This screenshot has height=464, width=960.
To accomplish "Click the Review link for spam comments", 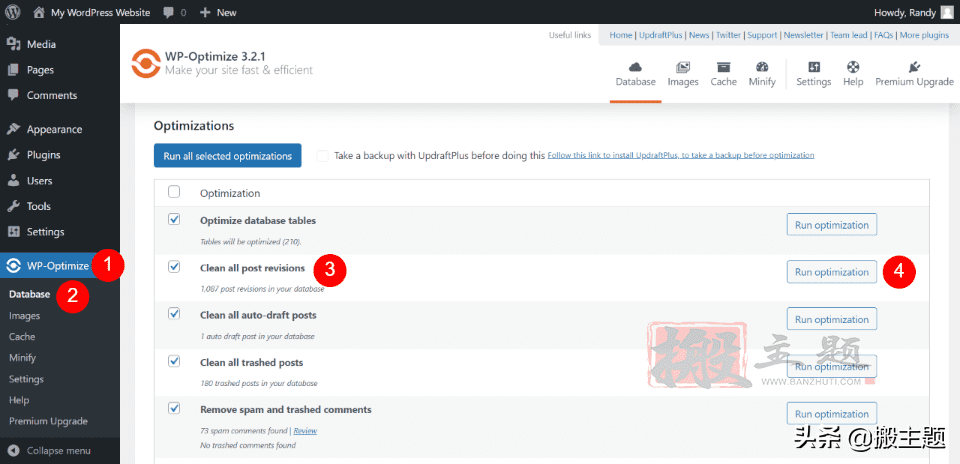I will [305, 431].
